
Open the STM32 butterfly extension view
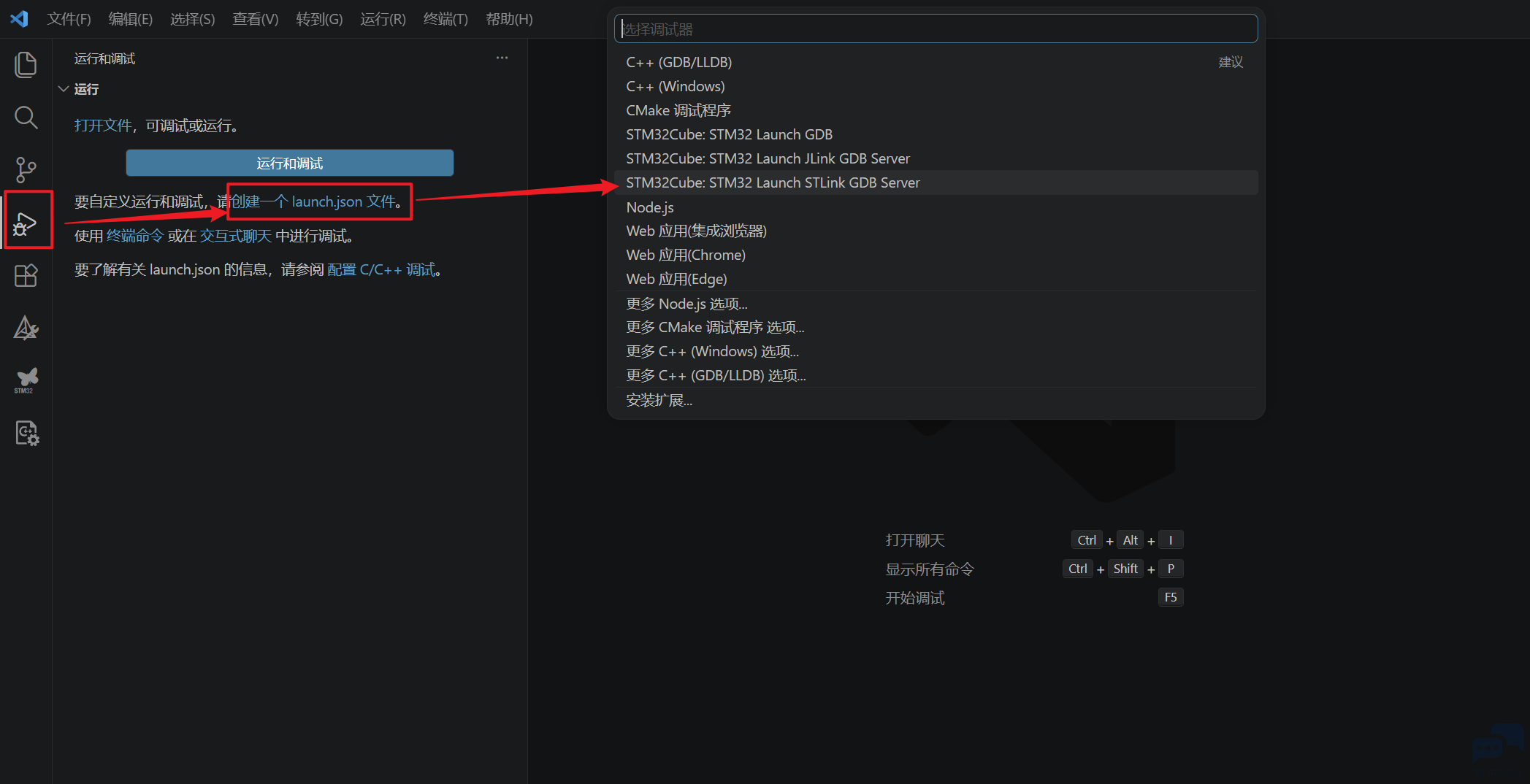click(26, 380)
